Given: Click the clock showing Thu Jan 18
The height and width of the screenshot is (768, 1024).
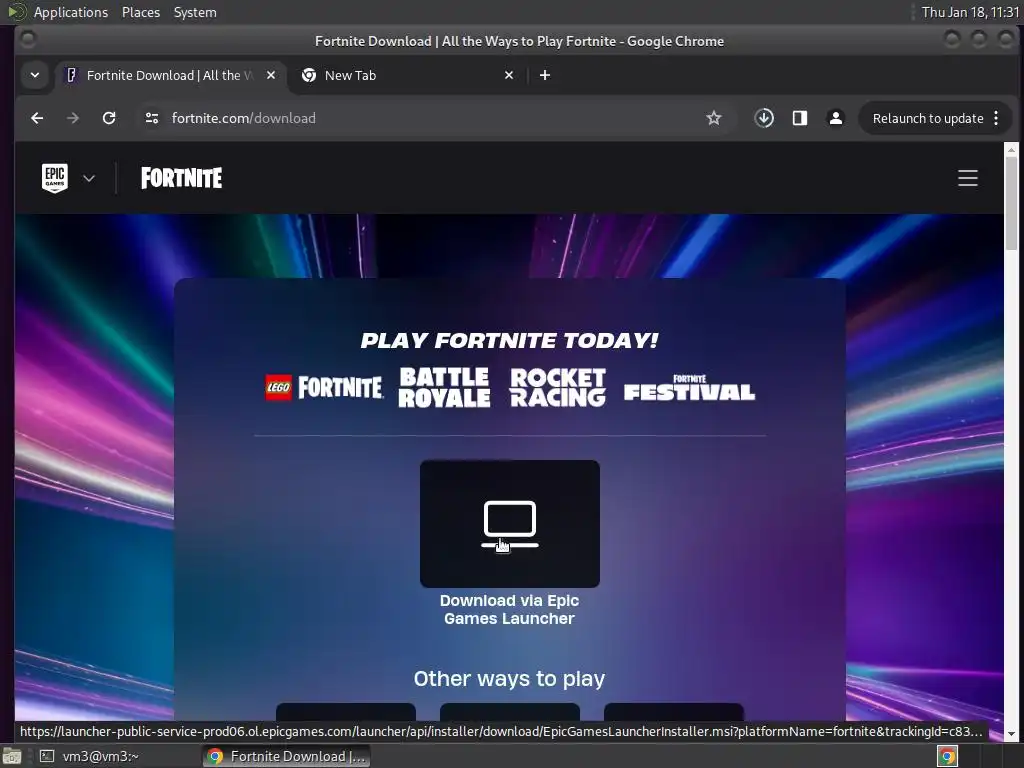Looking at the screenshot, I should click(970, 12).
